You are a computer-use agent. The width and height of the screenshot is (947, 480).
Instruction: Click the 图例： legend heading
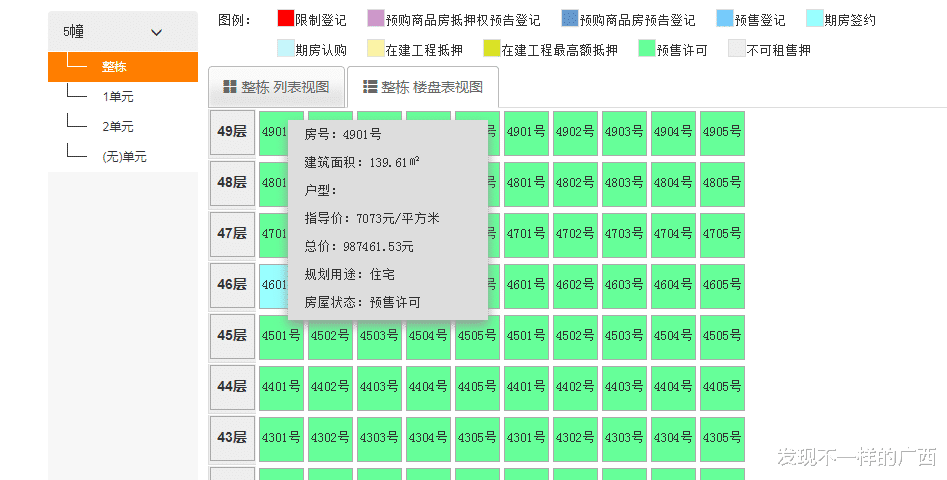coord(234,20)
